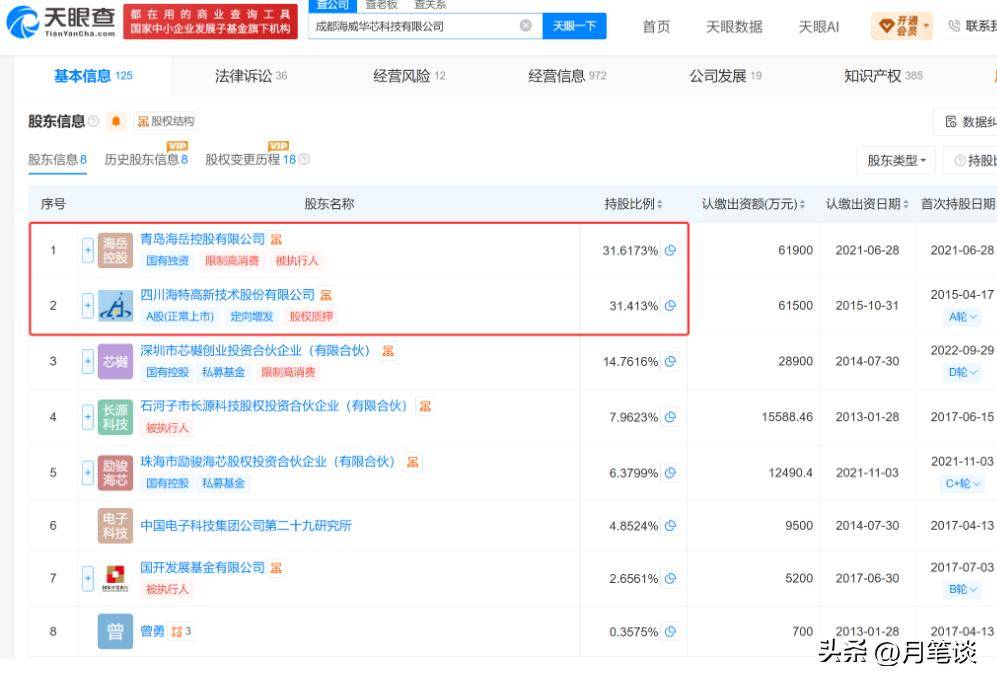Click structure icon beside 青岛海岳控股有限公司
Image resolution: width=997 pixels, height=684 pixels.
tap(276, 239)
